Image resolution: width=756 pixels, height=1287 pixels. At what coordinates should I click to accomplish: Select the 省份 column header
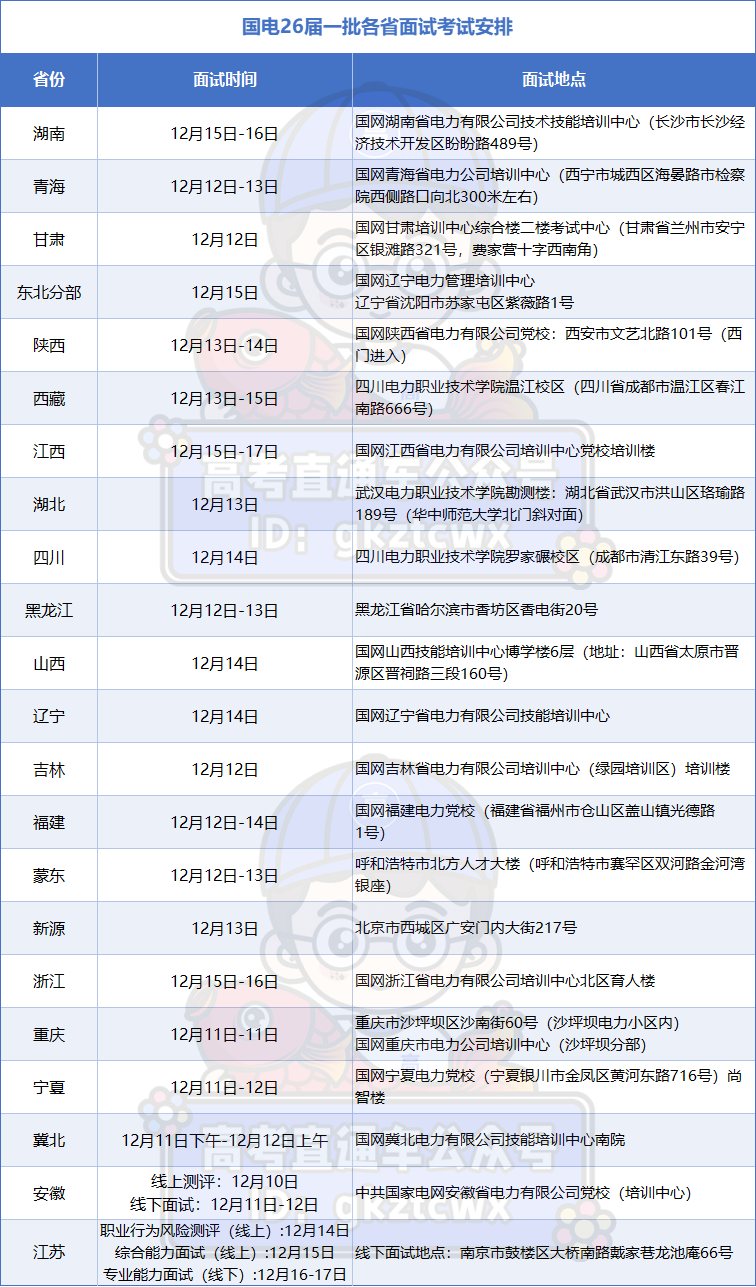[49, 80]
